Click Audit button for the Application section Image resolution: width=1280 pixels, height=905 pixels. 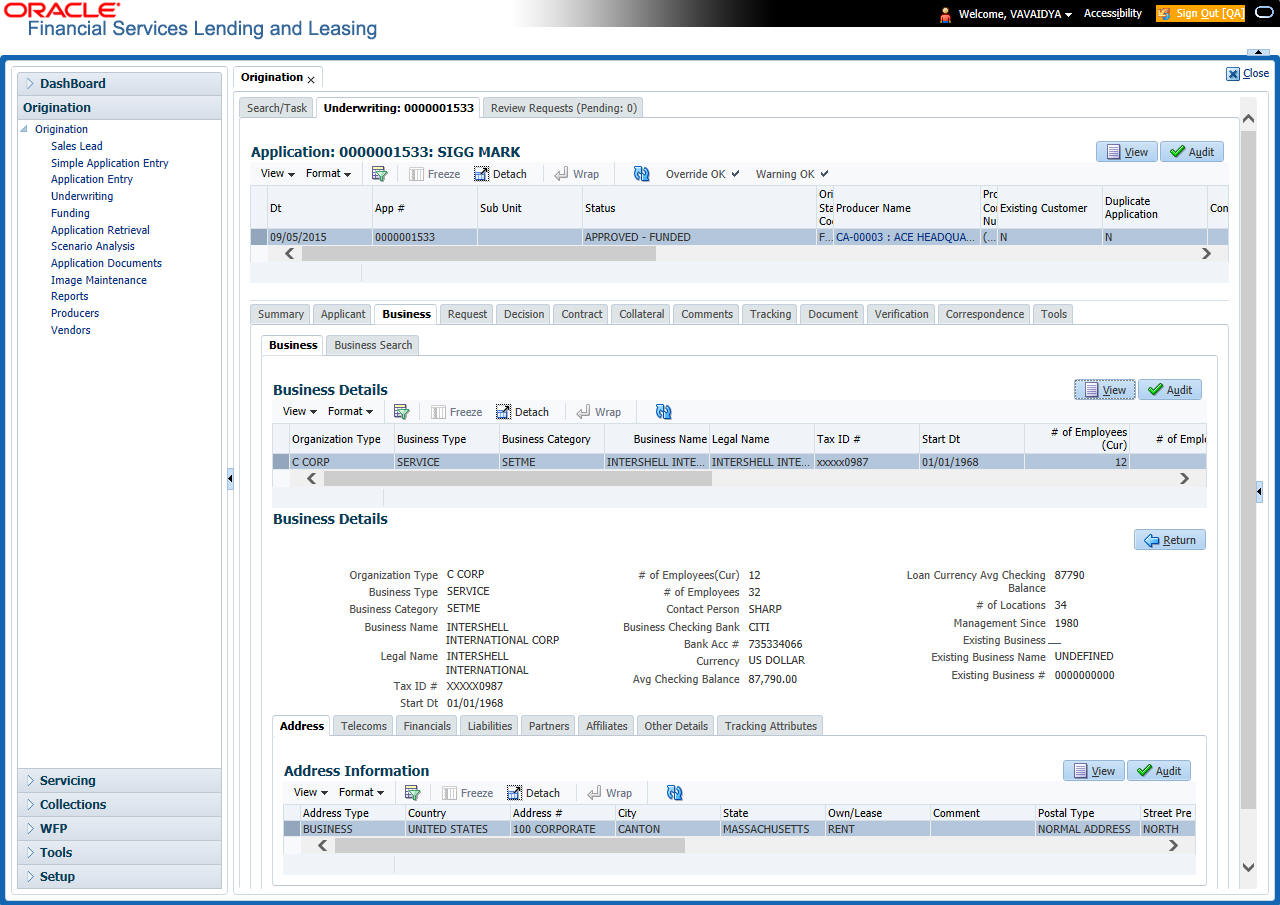click(x=1192, y=152)
